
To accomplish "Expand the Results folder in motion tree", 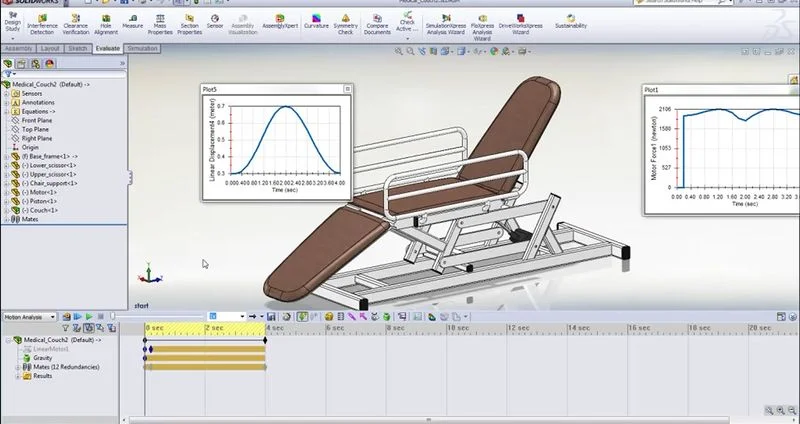I will pyautogui.click(x=17, y=376).
